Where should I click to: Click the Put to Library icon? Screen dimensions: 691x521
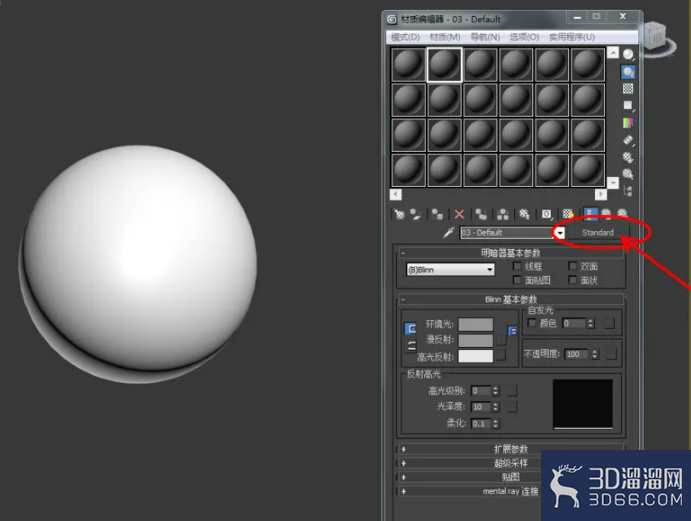coord(524,214)
